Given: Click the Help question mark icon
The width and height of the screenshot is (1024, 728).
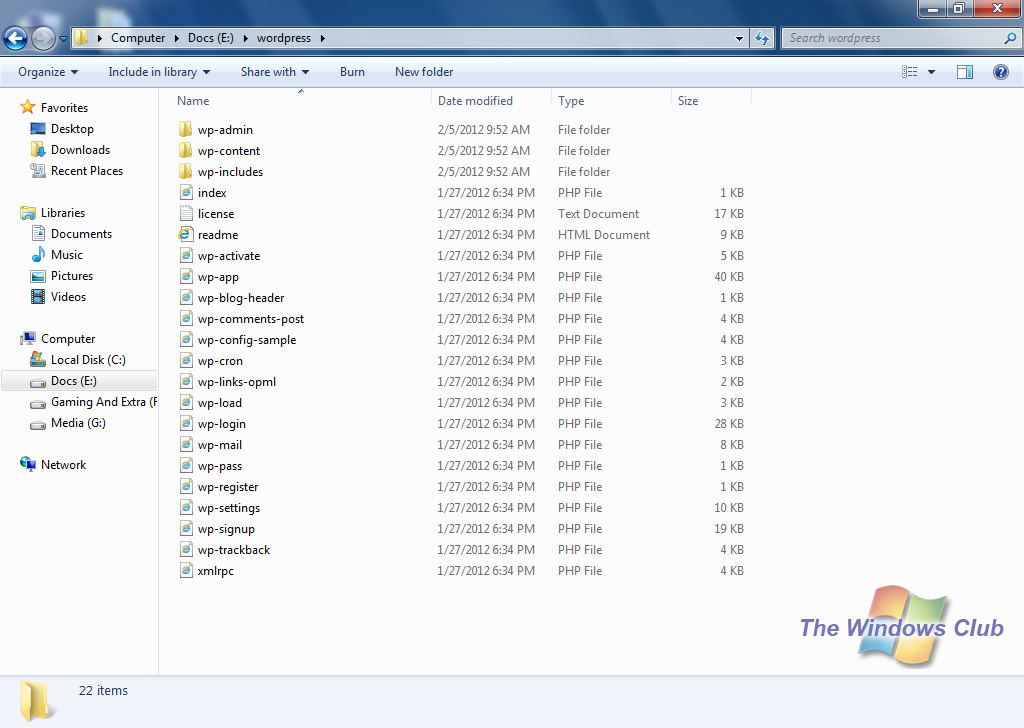Looking at the screenshot, I should (1000, 72).
